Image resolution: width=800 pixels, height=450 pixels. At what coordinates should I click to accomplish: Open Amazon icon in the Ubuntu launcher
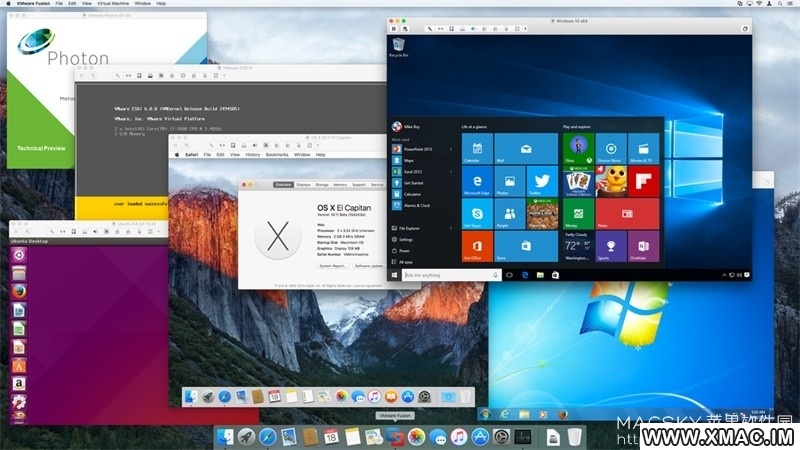[x=19, y=384]
